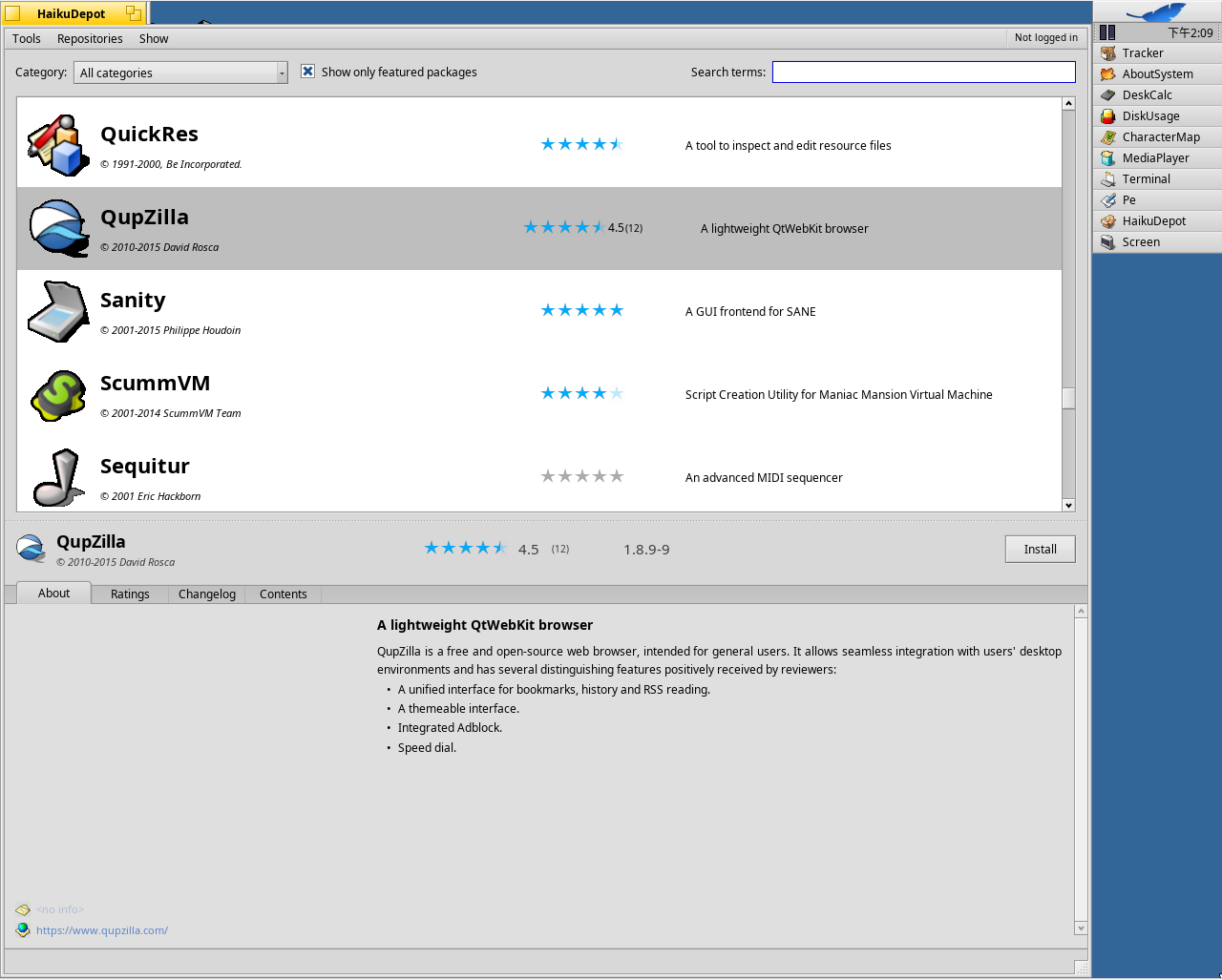Click the Sanity scanner icon
The image size is (1222, 980).
click(x=58, y=311)
